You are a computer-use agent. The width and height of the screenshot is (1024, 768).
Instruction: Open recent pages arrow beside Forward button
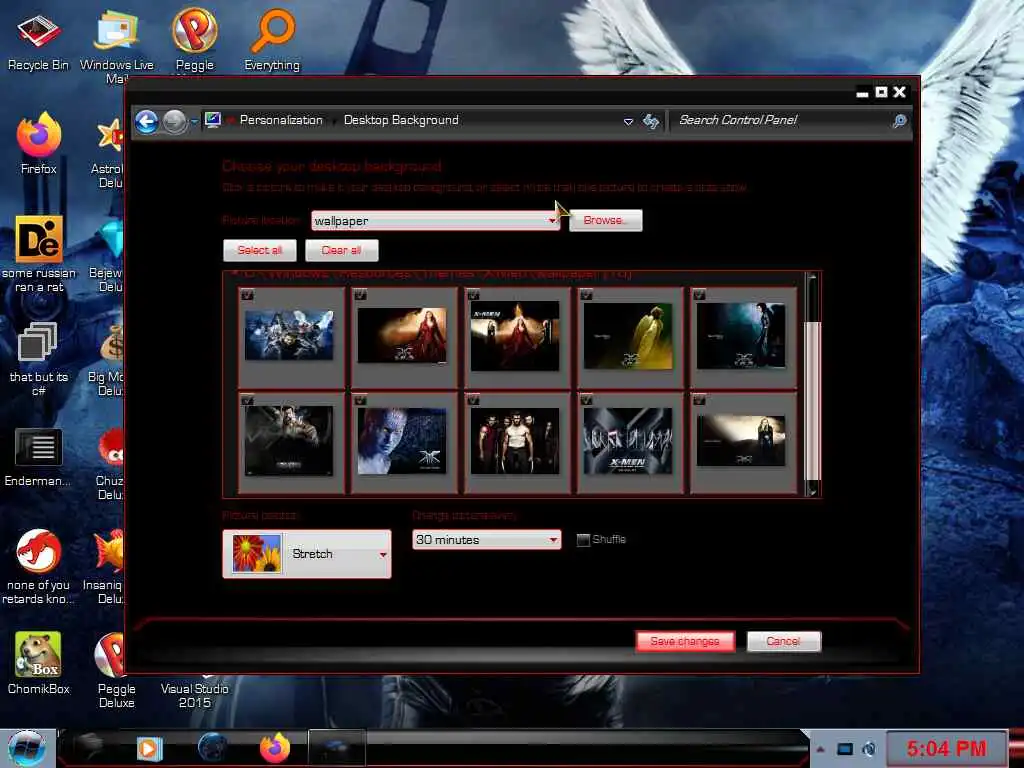coord(195,121)
